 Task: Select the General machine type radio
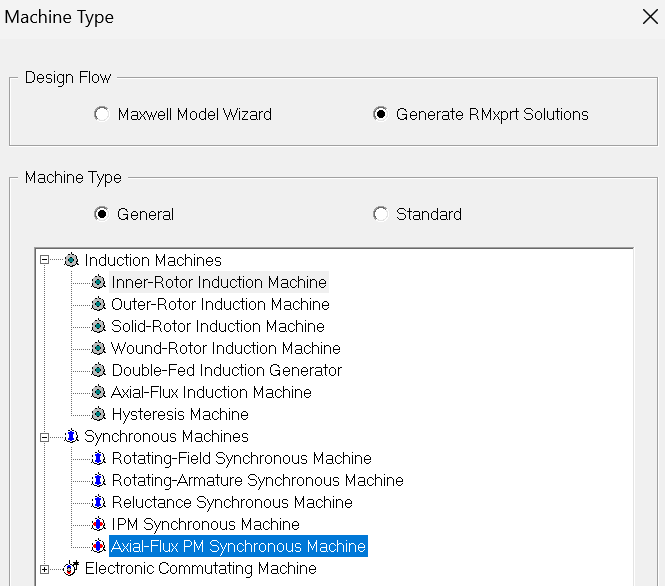coord(101,214)
